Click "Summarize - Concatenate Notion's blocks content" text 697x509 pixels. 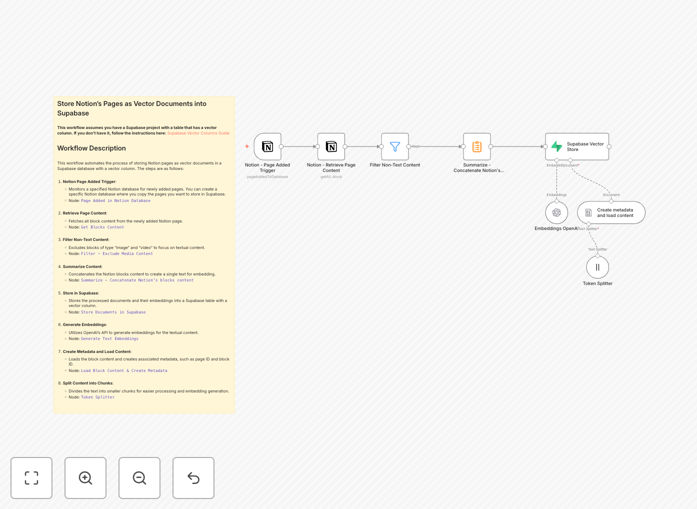coord(137,281)
